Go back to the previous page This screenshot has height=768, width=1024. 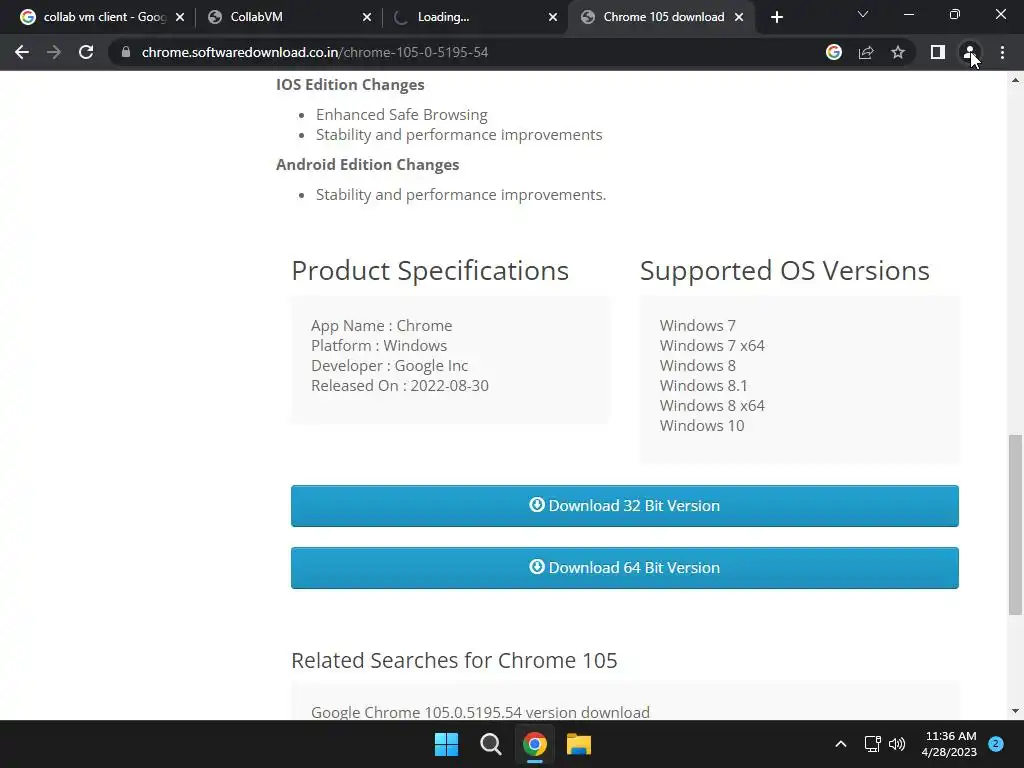coord(22,52)
